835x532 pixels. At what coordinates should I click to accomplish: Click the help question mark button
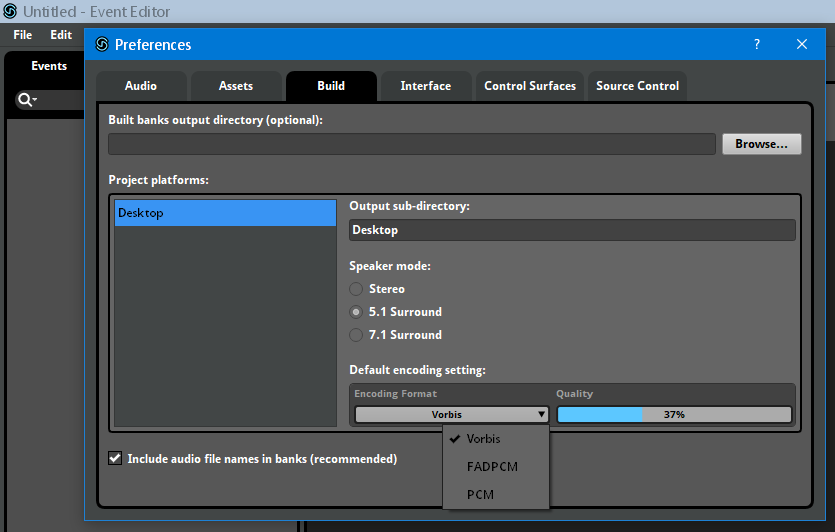point(757,44)
